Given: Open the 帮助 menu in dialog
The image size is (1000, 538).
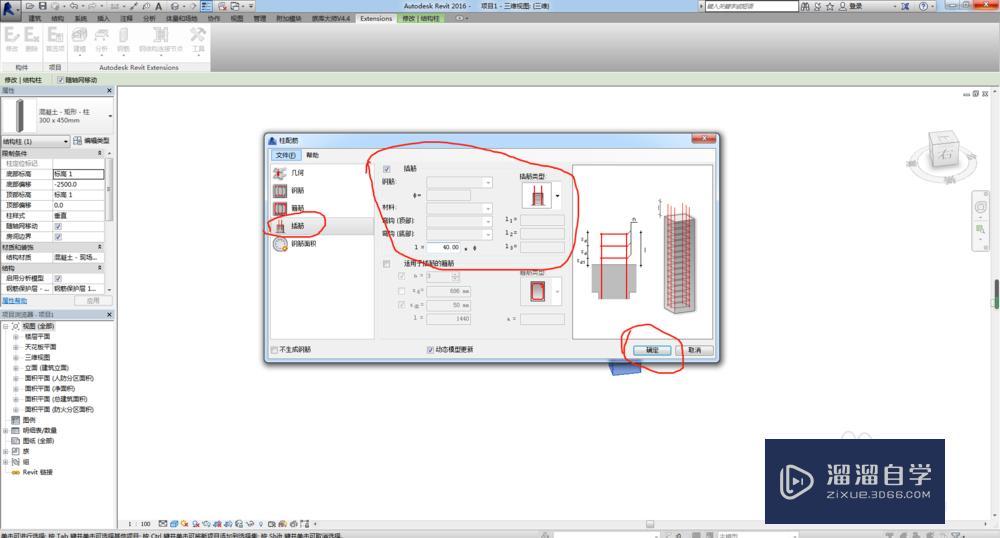Looking at the screenshot, I should tap(312, 156).
